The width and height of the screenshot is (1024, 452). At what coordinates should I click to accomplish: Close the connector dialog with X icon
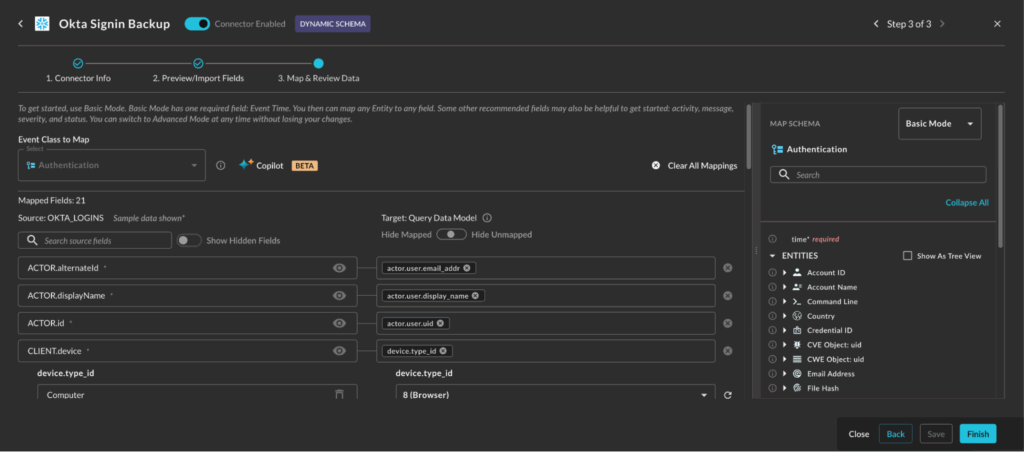(x=997, y=24)
